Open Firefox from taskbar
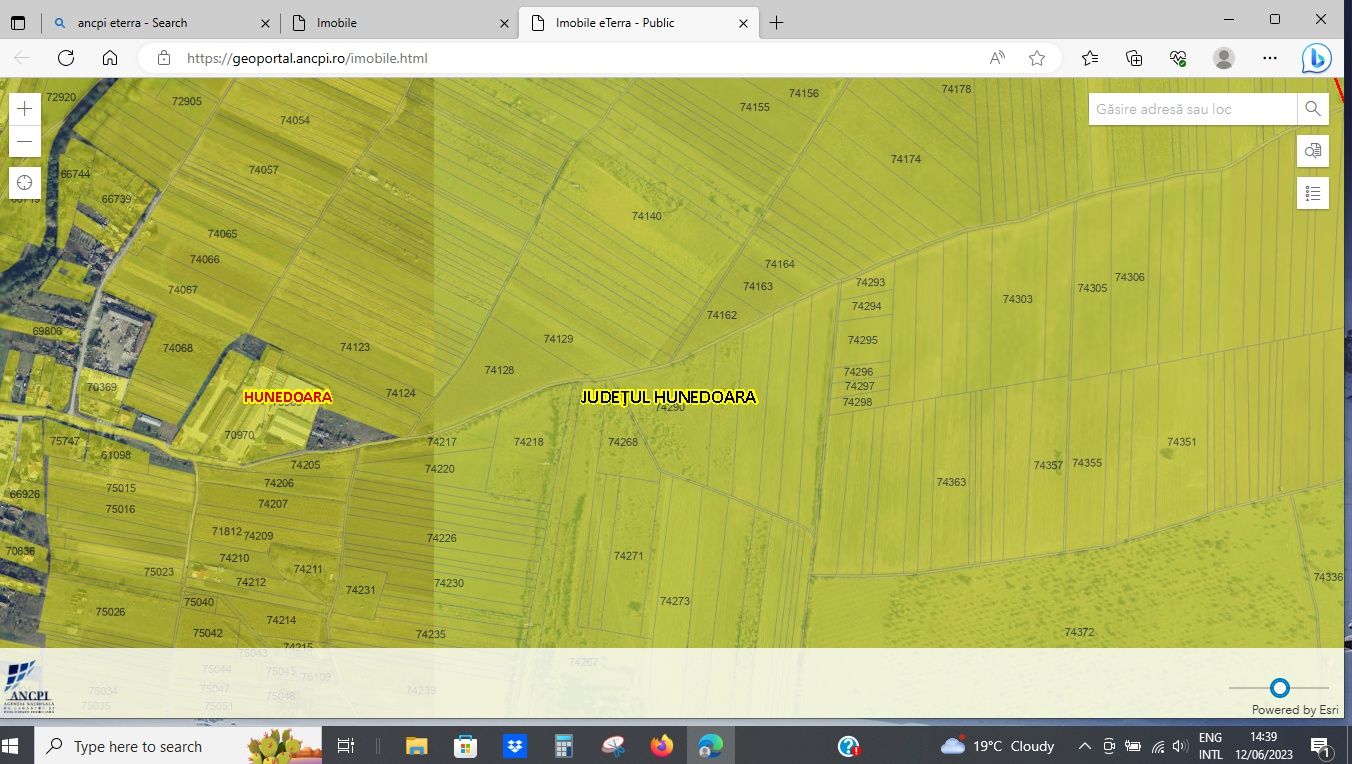1352x764 pixels. click(662, 746)
